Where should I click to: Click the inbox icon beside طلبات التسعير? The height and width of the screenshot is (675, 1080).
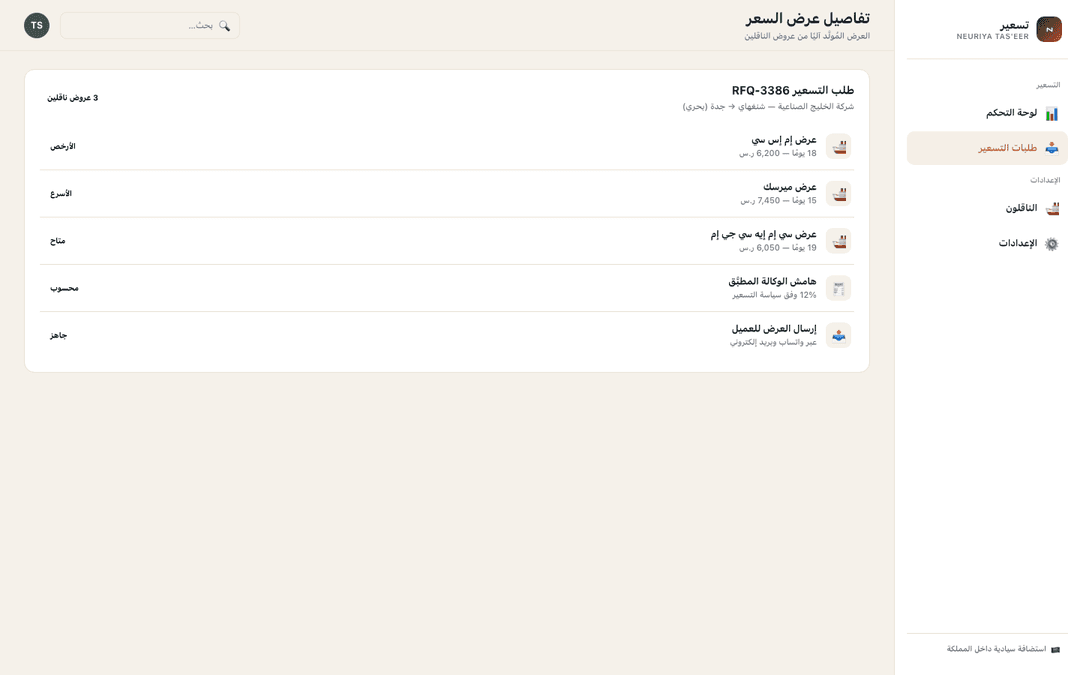point(1052,148)
